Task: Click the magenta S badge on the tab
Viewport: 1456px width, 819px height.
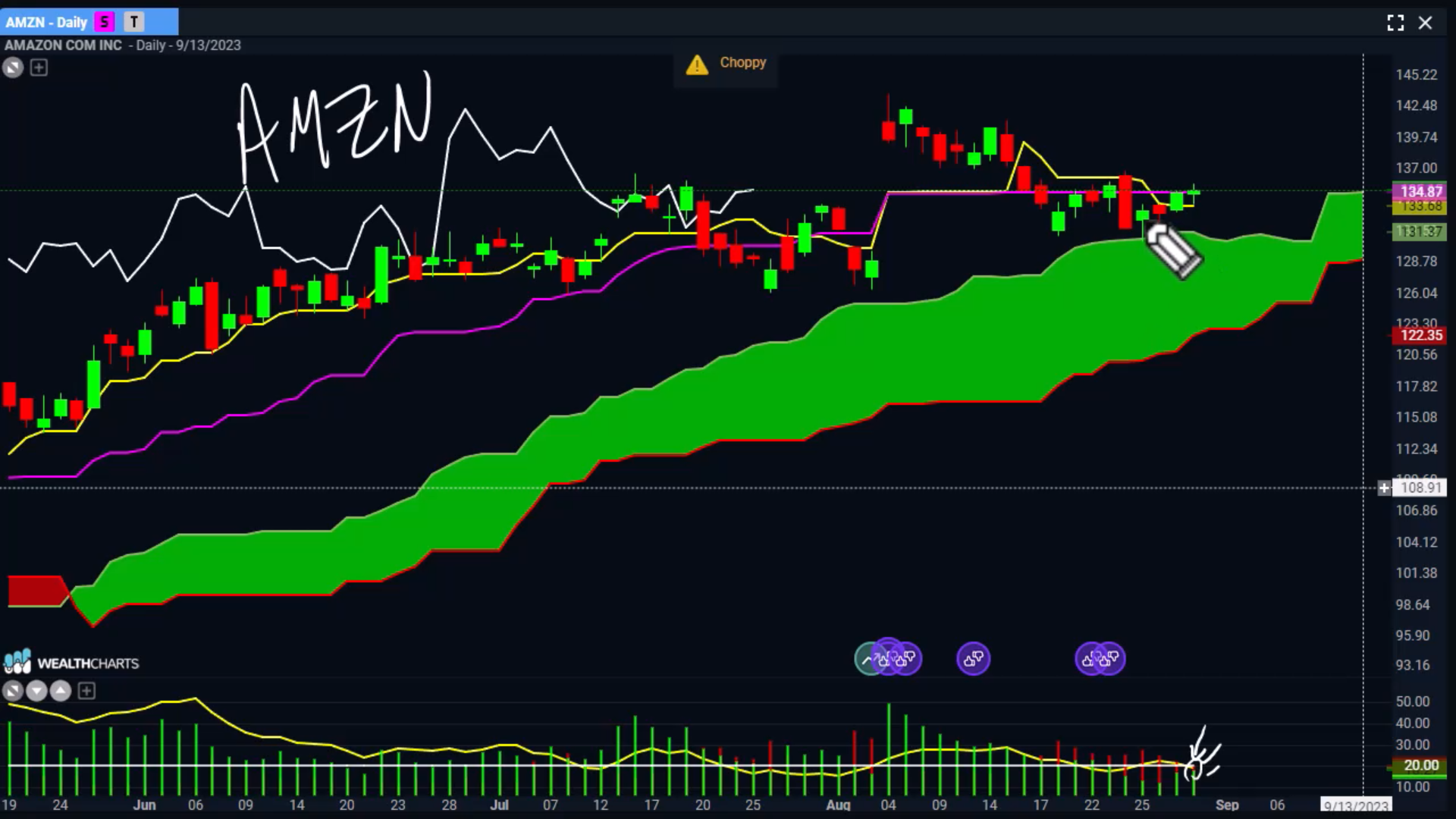Action: 105,22
